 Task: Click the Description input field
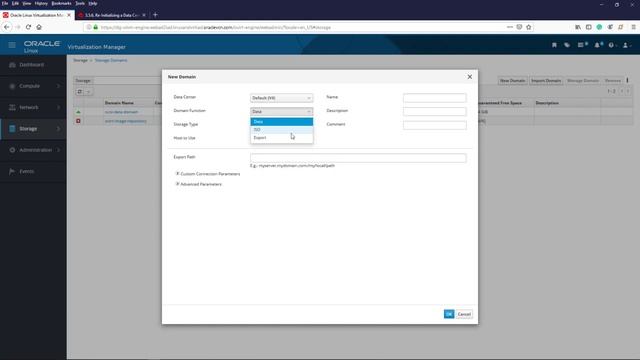point(434,111)
